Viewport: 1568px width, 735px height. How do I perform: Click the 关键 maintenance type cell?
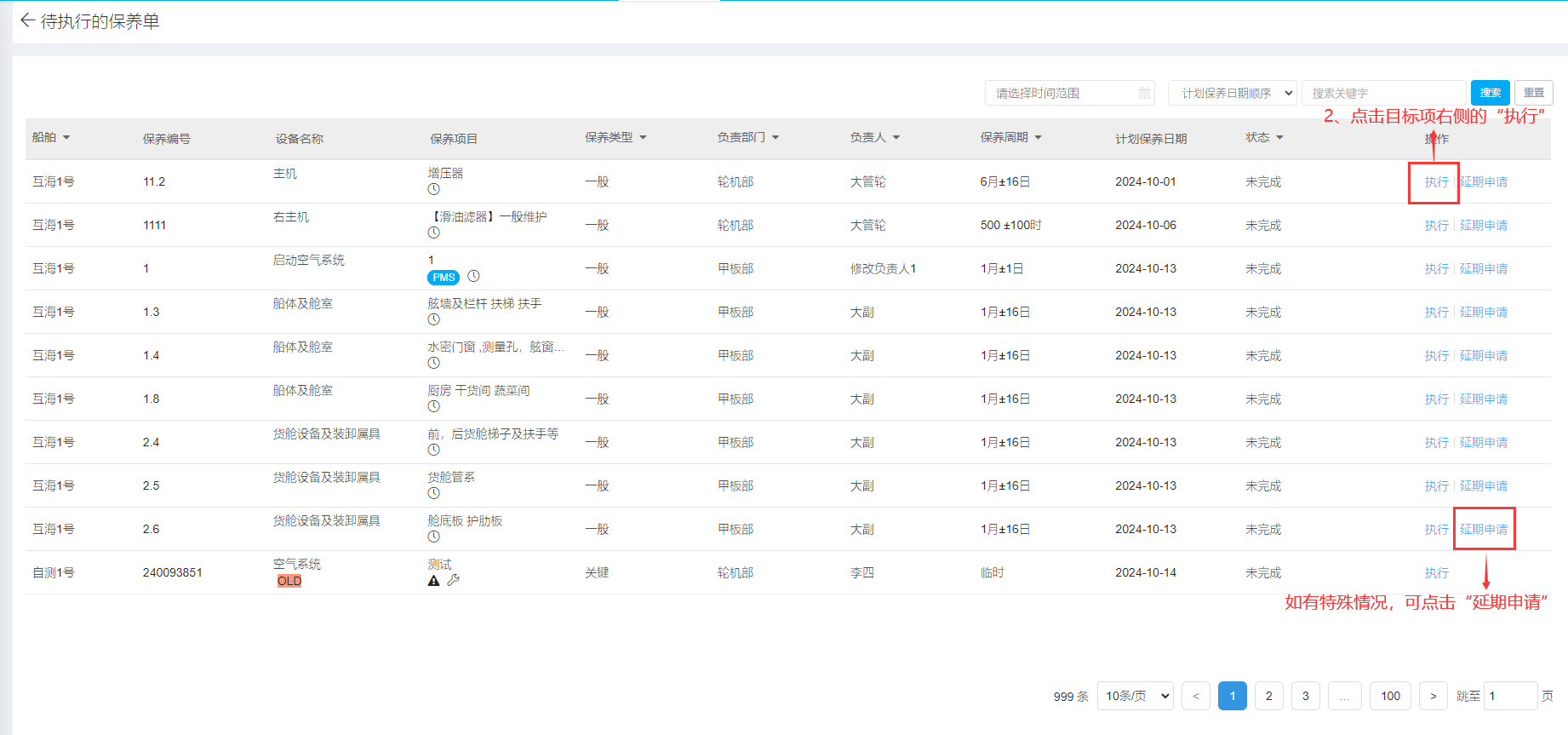pos(597,573)
